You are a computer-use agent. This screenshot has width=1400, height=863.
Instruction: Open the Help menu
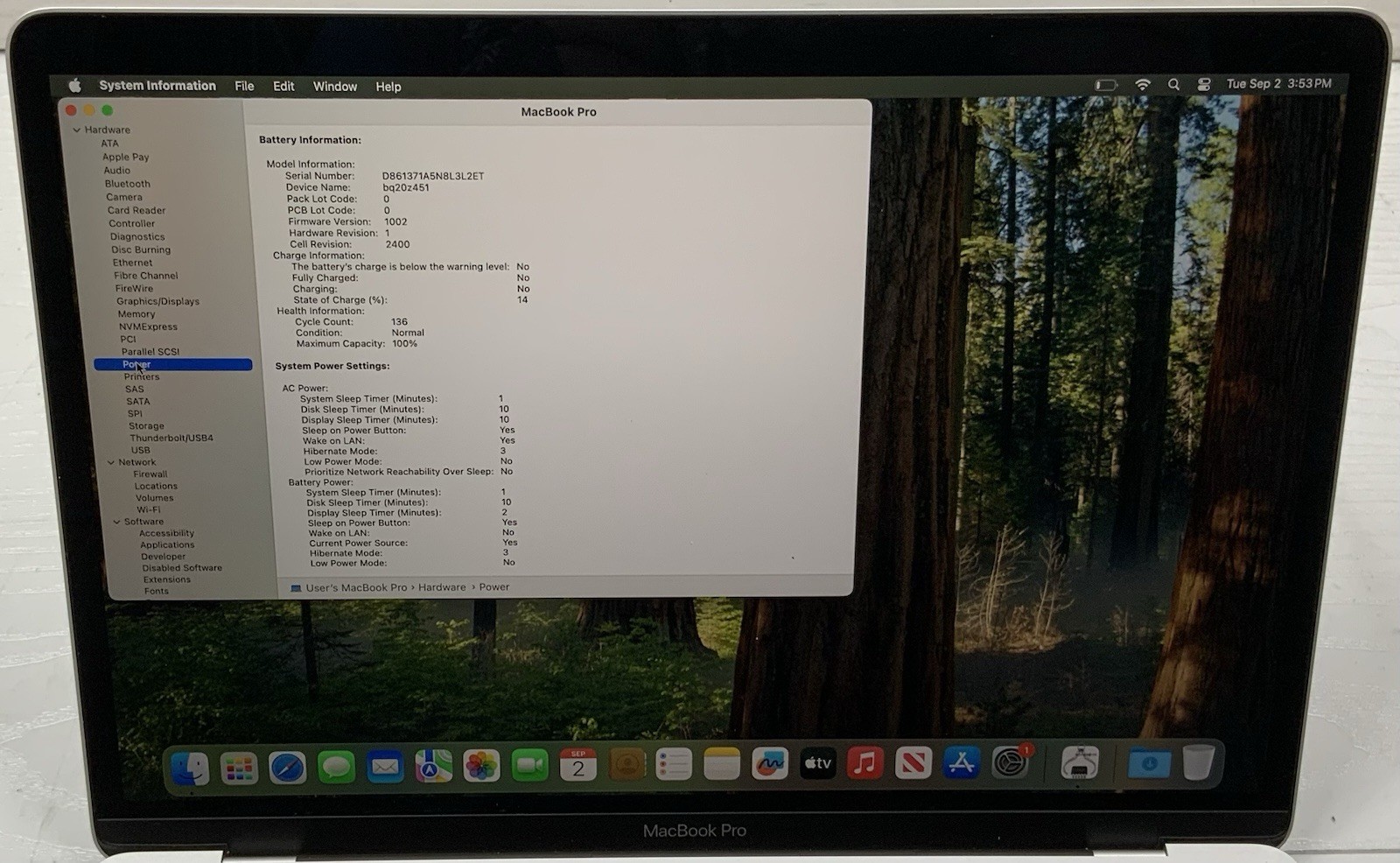pyautogui.click(x=388, y=87)
